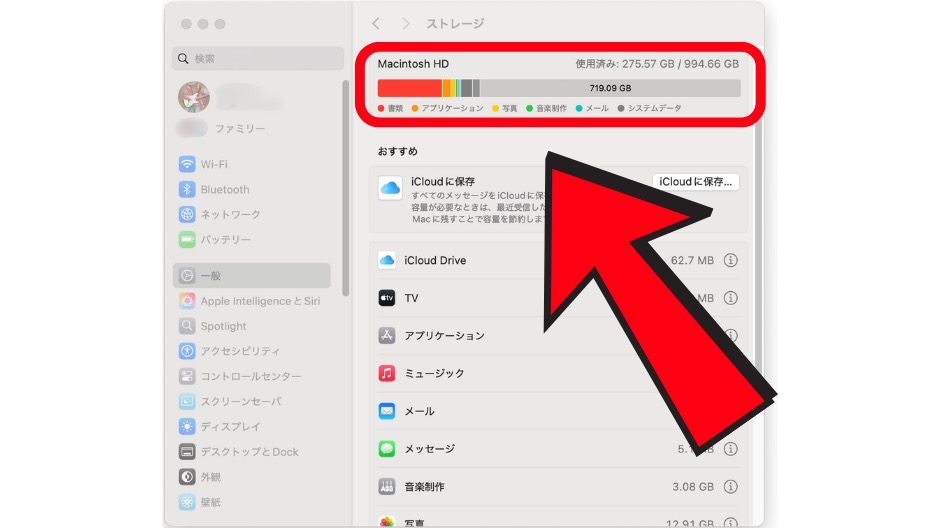Open the メール storage row
Screen dimensions: 940x528
point(558,411)
